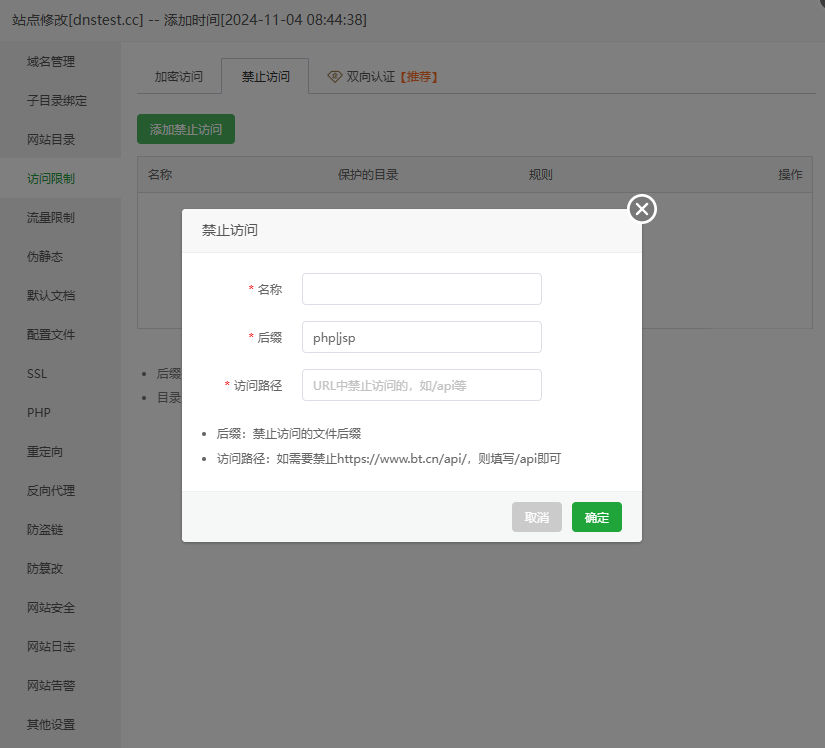Select the 禁止访问 tab
Viewport: 825px width, 748px height.
(x=265, y=75)
